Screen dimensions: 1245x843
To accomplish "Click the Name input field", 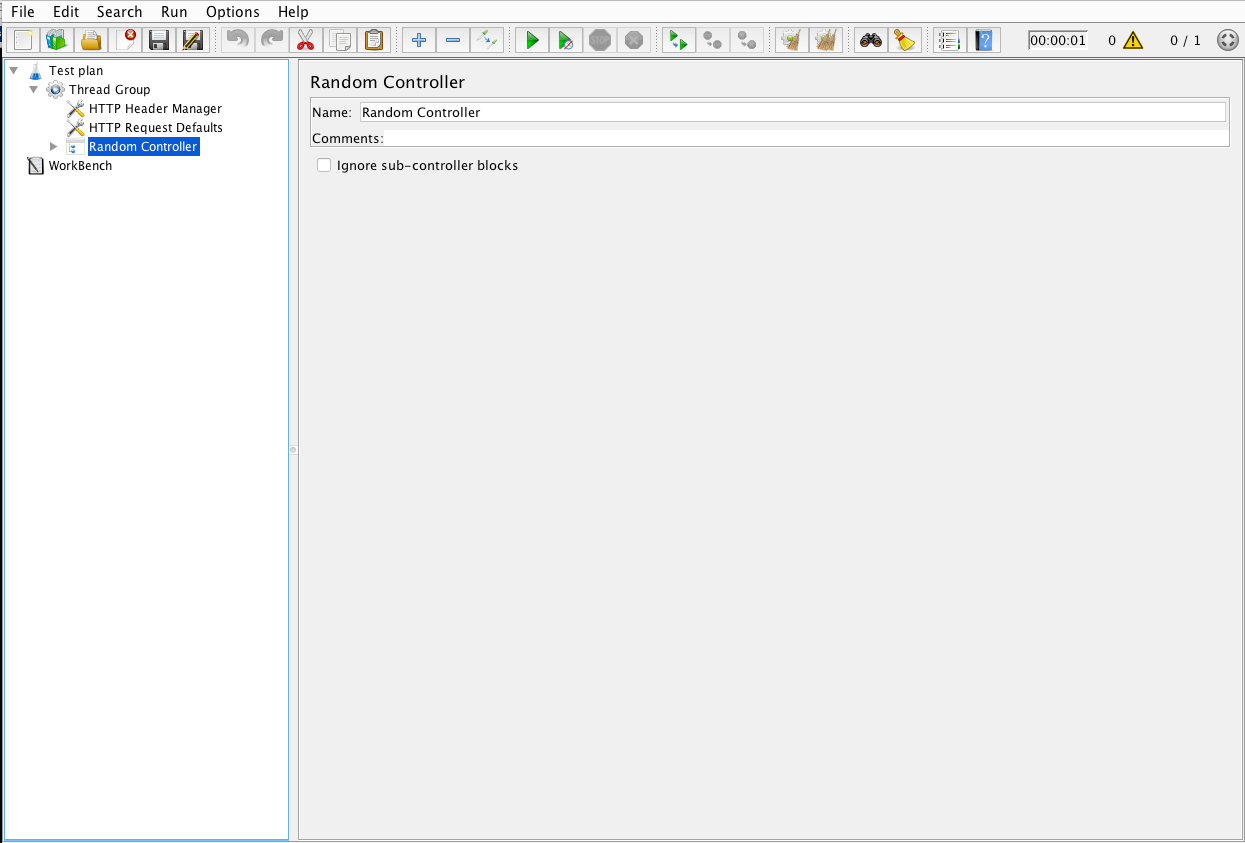I will [x=791, y=112].
